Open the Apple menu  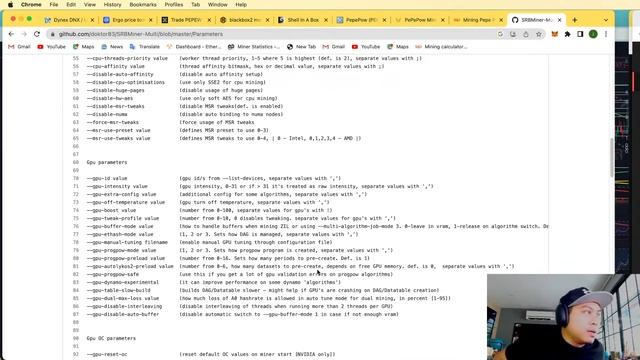10,4
